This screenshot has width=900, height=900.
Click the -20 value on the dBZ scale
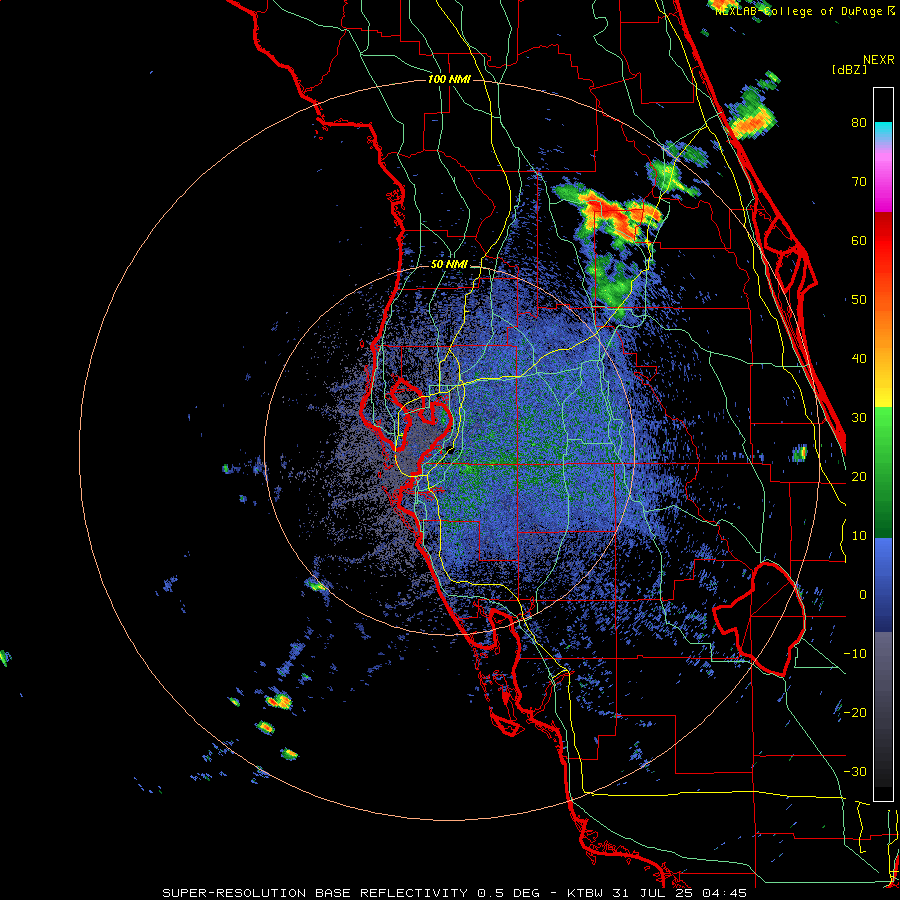855,712
